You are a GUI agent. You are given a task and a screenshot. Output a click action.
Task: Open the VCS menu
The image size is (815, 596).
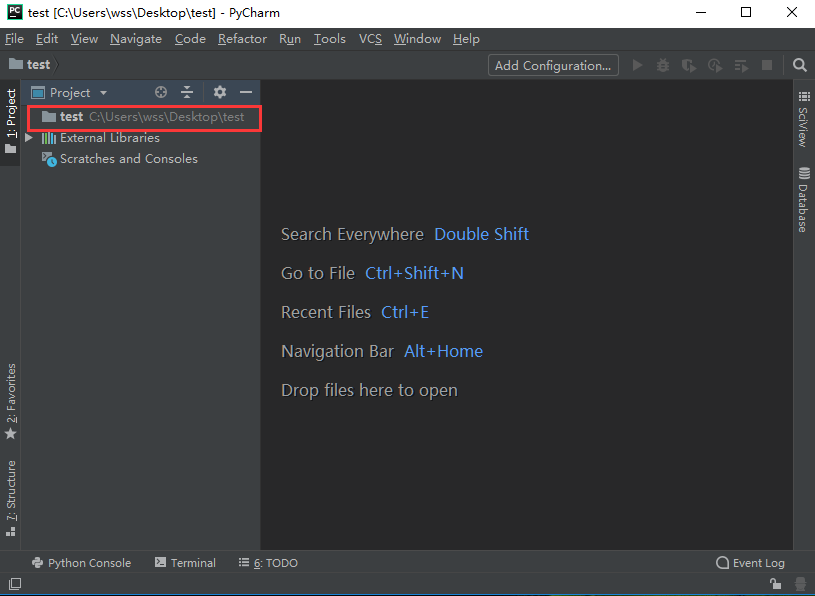pyautogui.click(x=370, y=39)
